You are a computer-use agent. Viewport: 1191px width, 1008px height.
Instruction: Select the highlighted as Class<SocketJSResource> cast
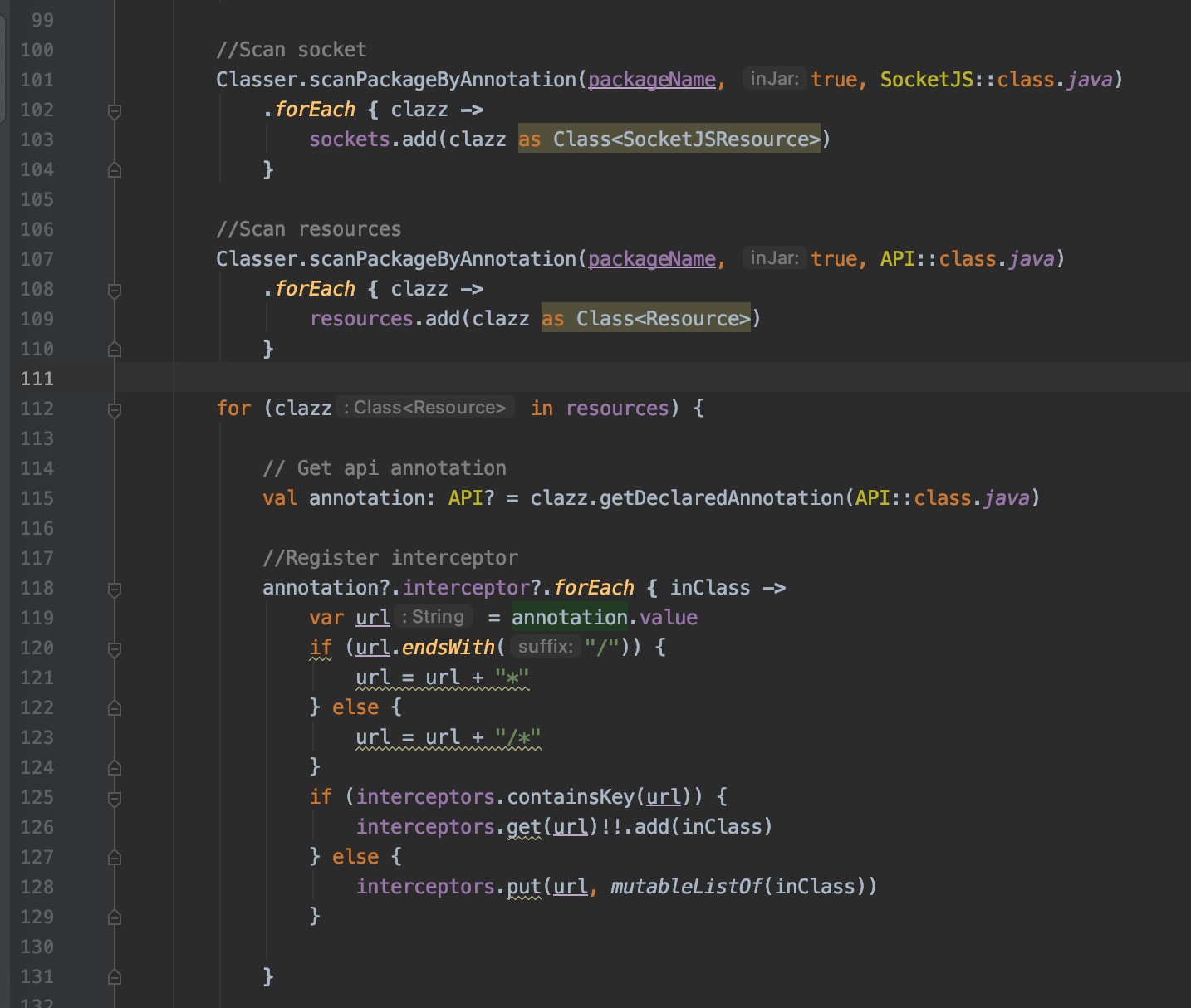click(x=669, y=139)
